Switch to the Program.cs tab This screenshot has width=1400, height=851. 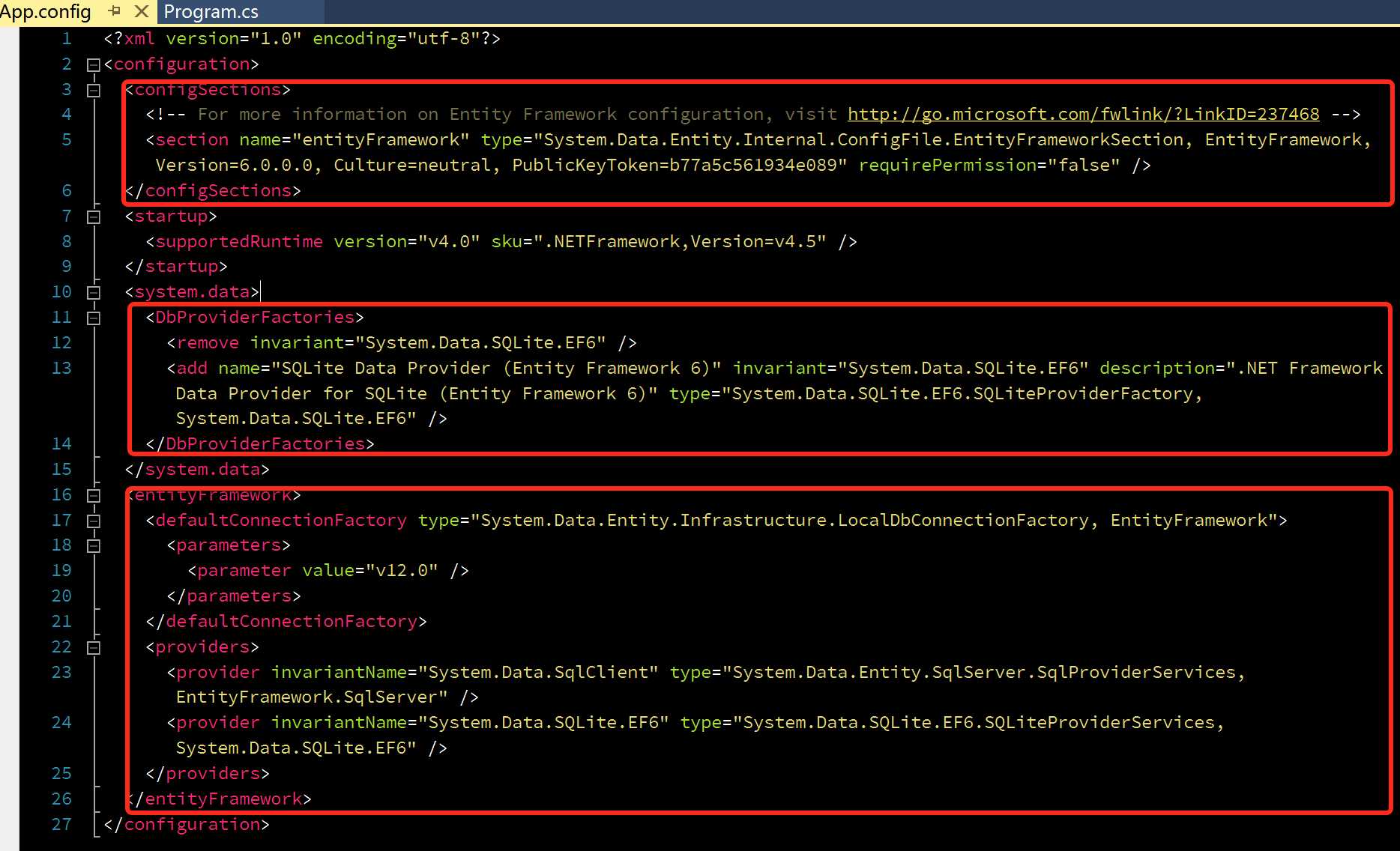tap(211, 12)
